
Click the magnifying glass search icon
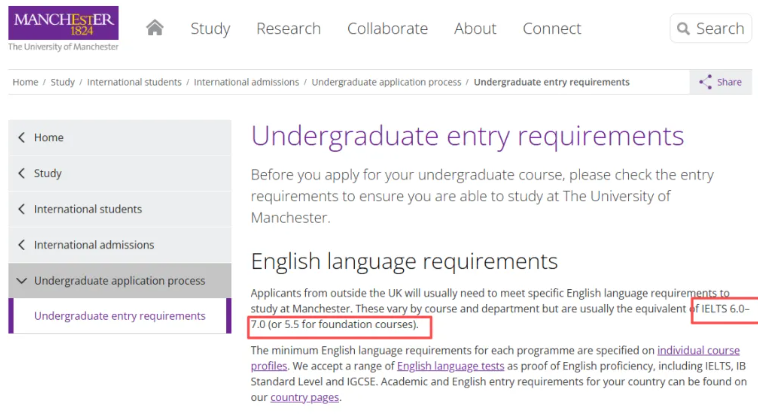(x=684, y=28)
